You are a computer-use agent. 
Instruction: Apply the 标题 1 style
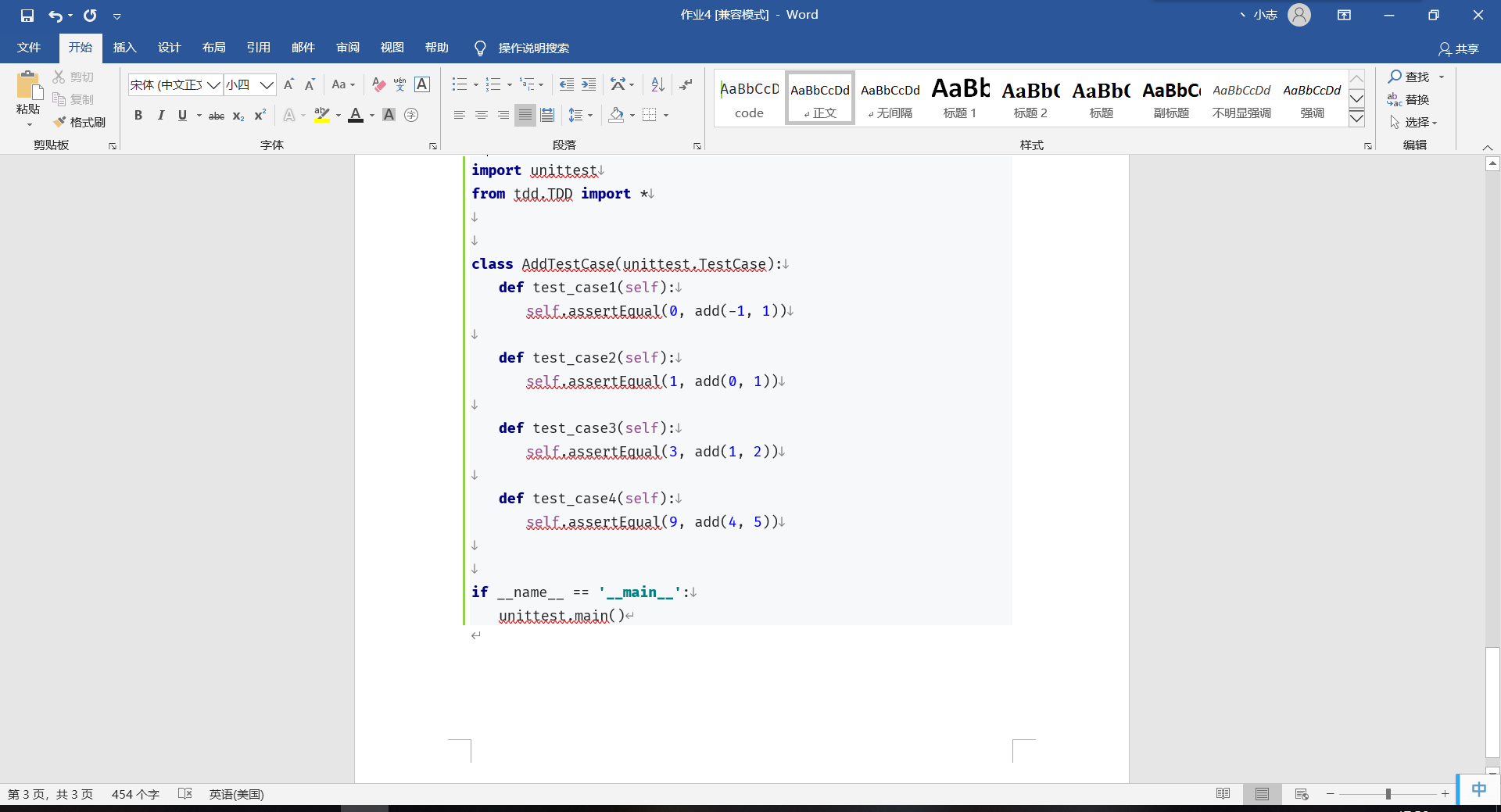click(960, 98)
